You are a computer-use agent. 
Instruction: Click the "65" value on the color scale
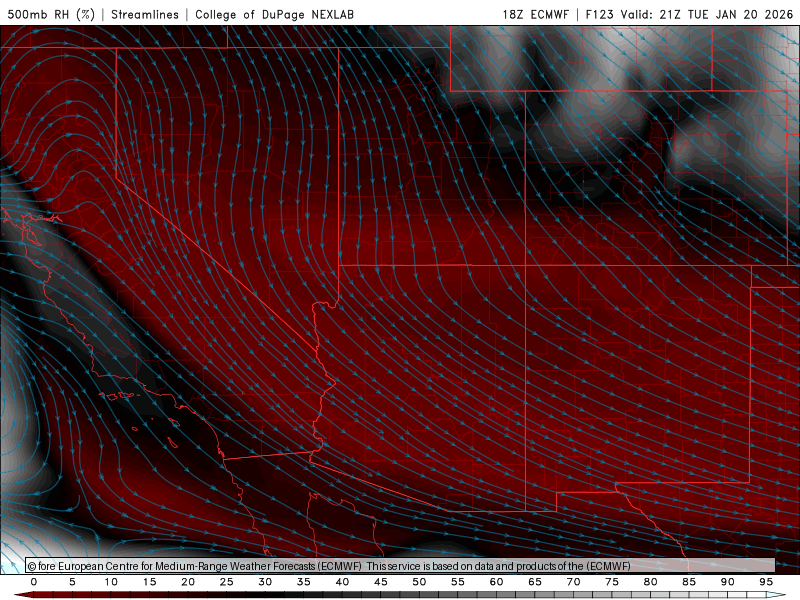click(x=535, y=582)
